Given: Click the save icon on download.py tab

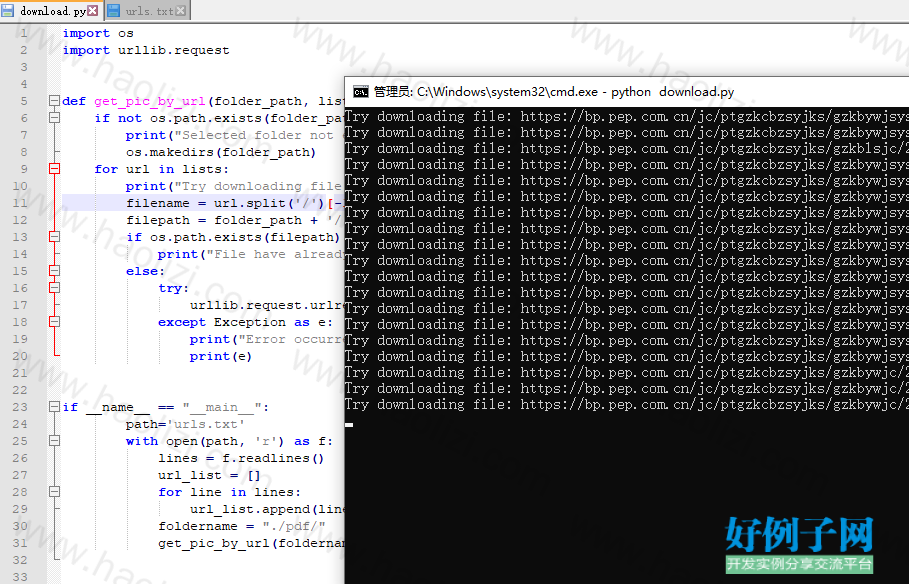Looking at the screenshot, I should point(8,10).
